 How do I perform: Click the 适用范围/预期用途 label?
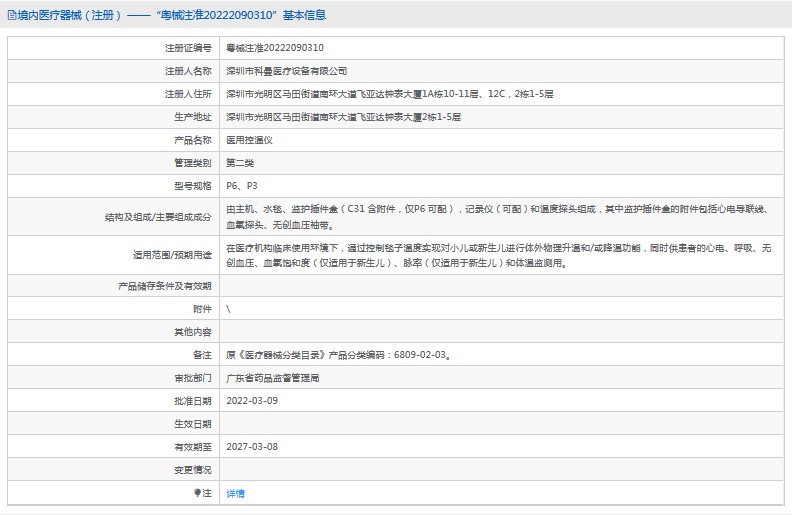pyautogui.click(x=172, y=255)
